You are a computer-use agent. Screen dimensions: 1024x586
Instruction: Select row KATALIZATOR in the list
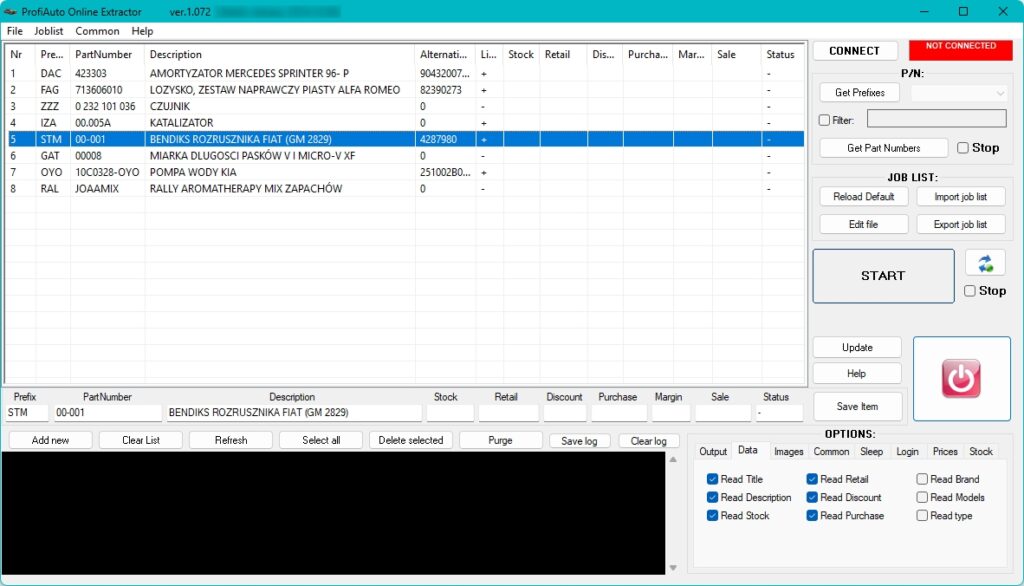point(405,123)
